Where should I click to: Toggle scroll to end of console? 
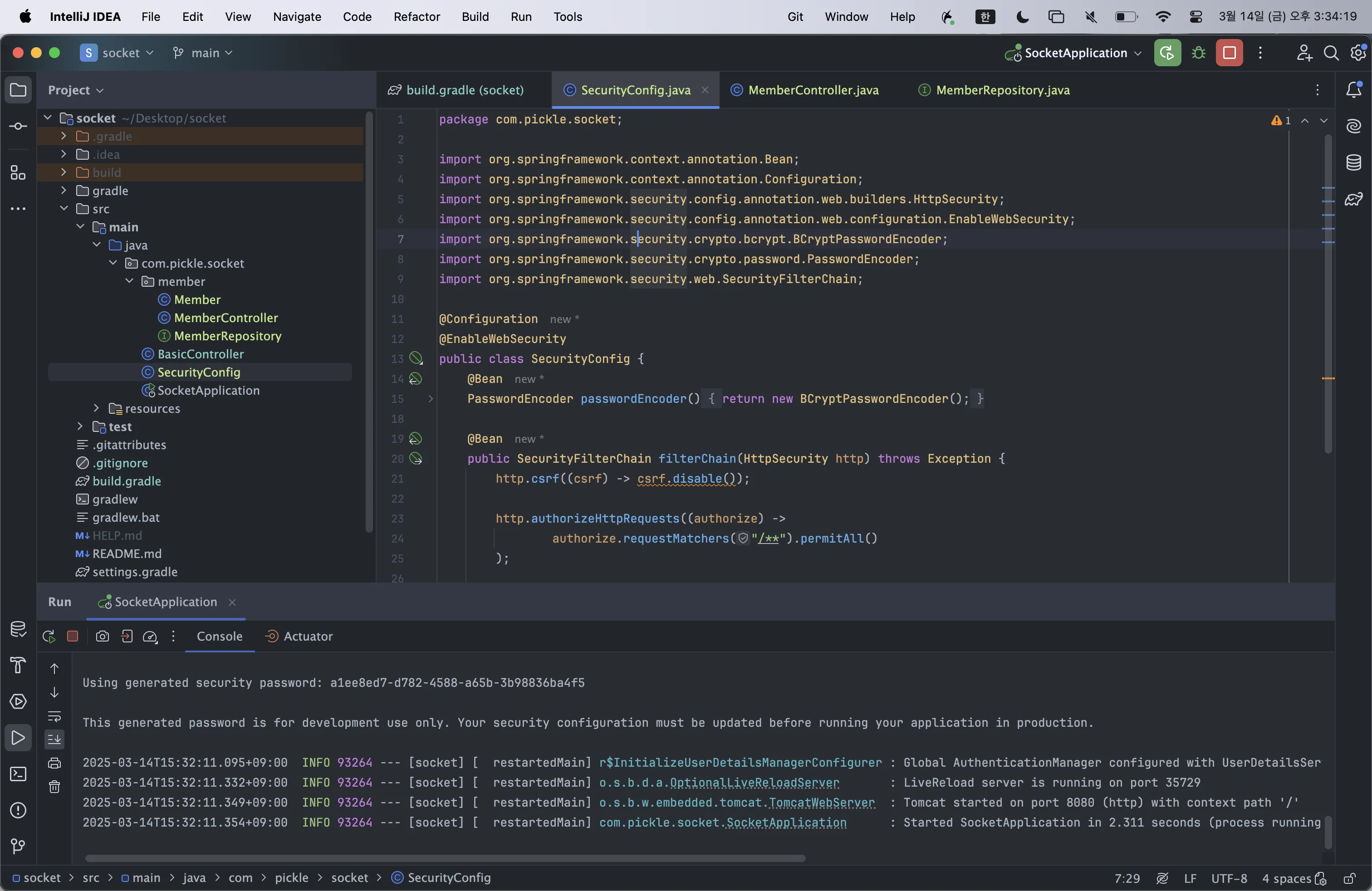tap(54, 739)
